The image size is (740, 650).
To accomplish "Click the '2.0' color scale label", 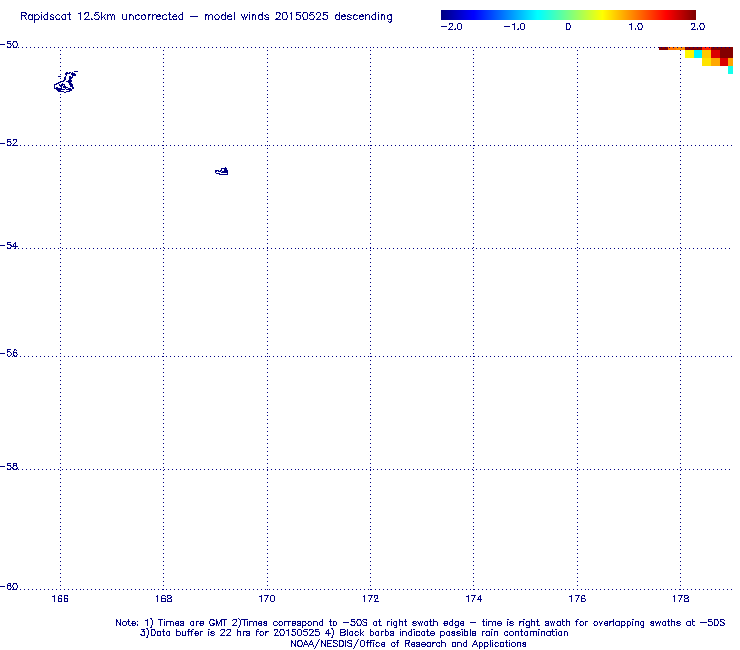I will (698, 27).
